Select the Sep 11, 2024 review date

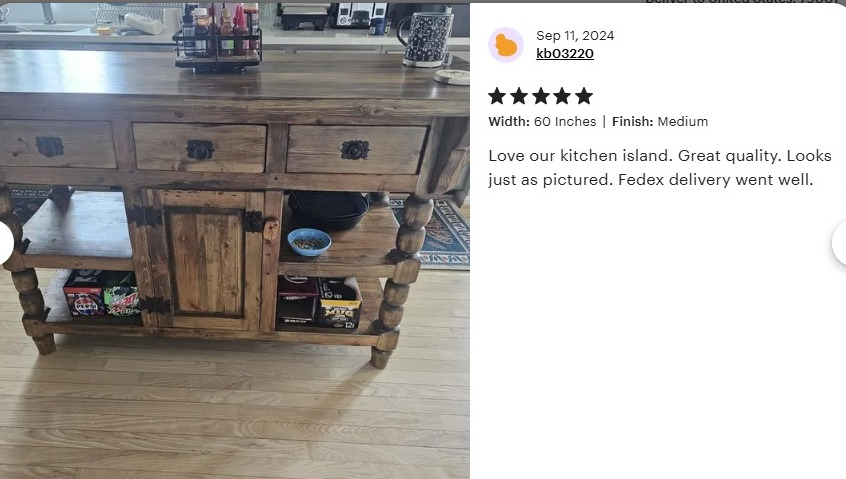pyautogui.click(x=575, y=36)
